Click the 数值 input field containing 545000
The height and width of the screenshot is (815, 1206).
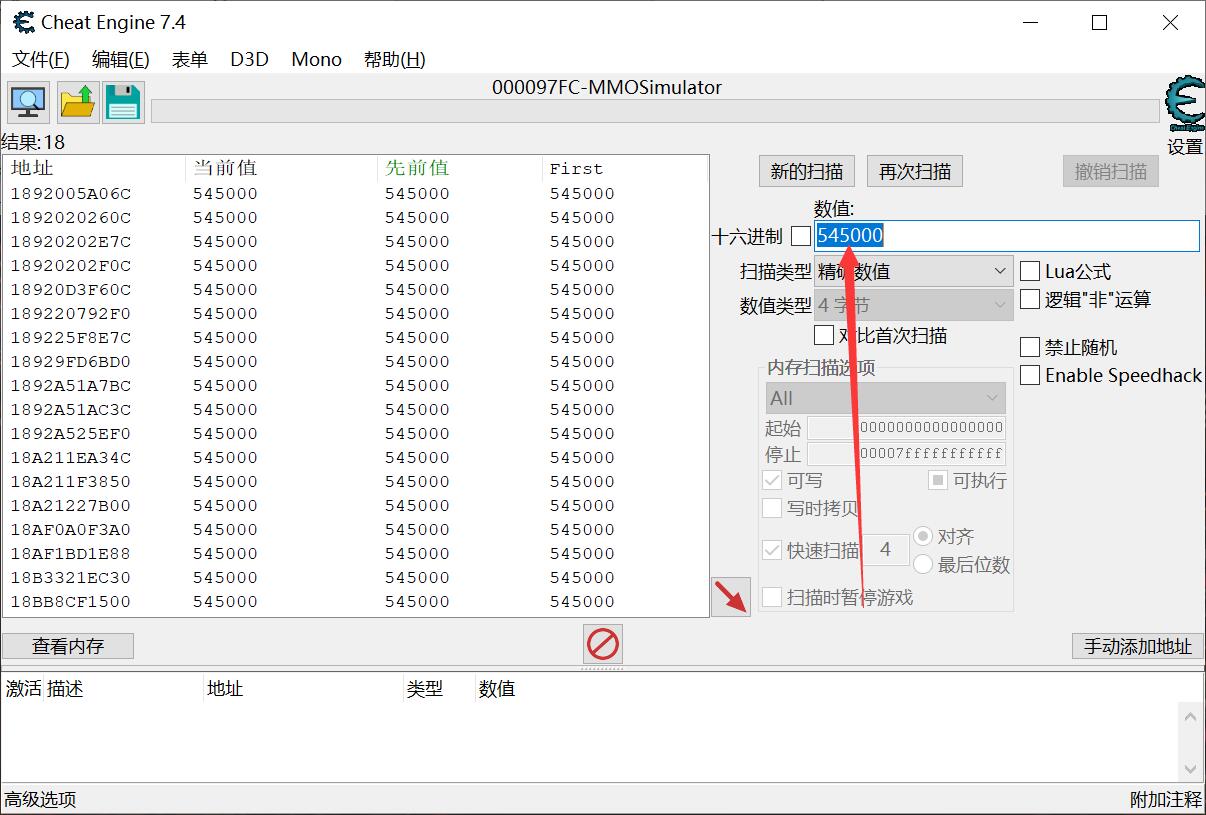[1006, 236]
